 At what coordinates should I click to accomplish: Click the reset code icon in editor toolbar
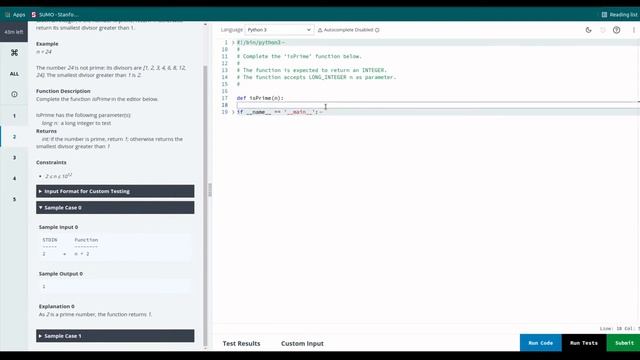(602, 30)
